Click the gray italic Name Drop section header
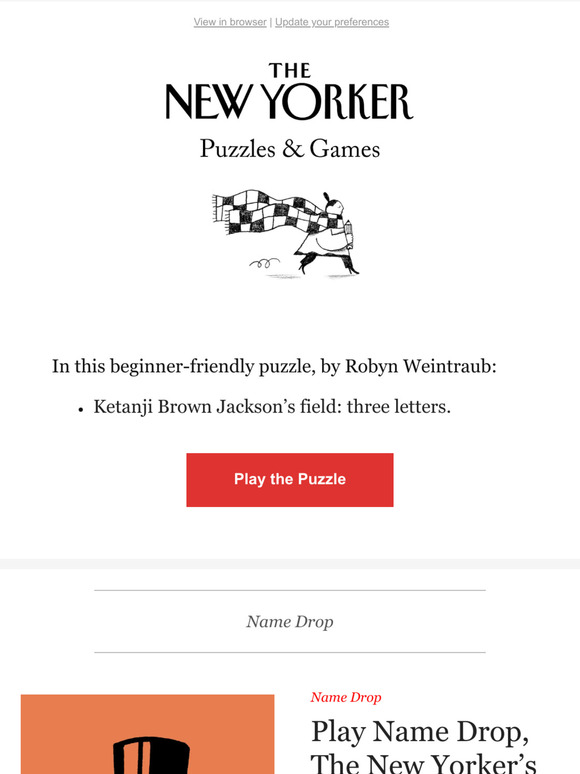Viewport: 580px width, 774px height. [290, 621]
